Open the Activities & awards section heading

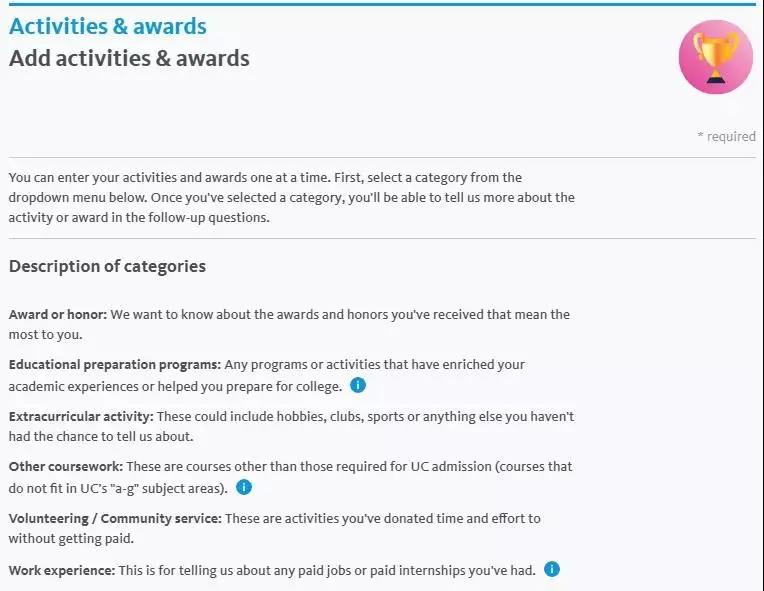tap(108, 26)
